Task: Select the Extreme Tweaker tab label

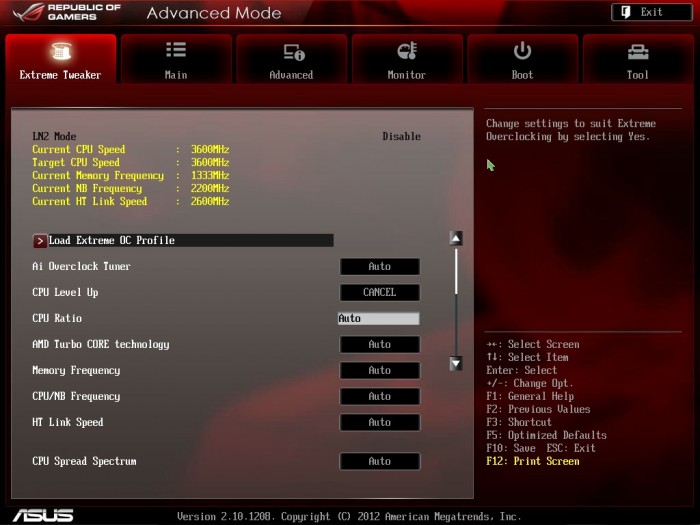Action: pyautogui.click(x=60, y=75)
